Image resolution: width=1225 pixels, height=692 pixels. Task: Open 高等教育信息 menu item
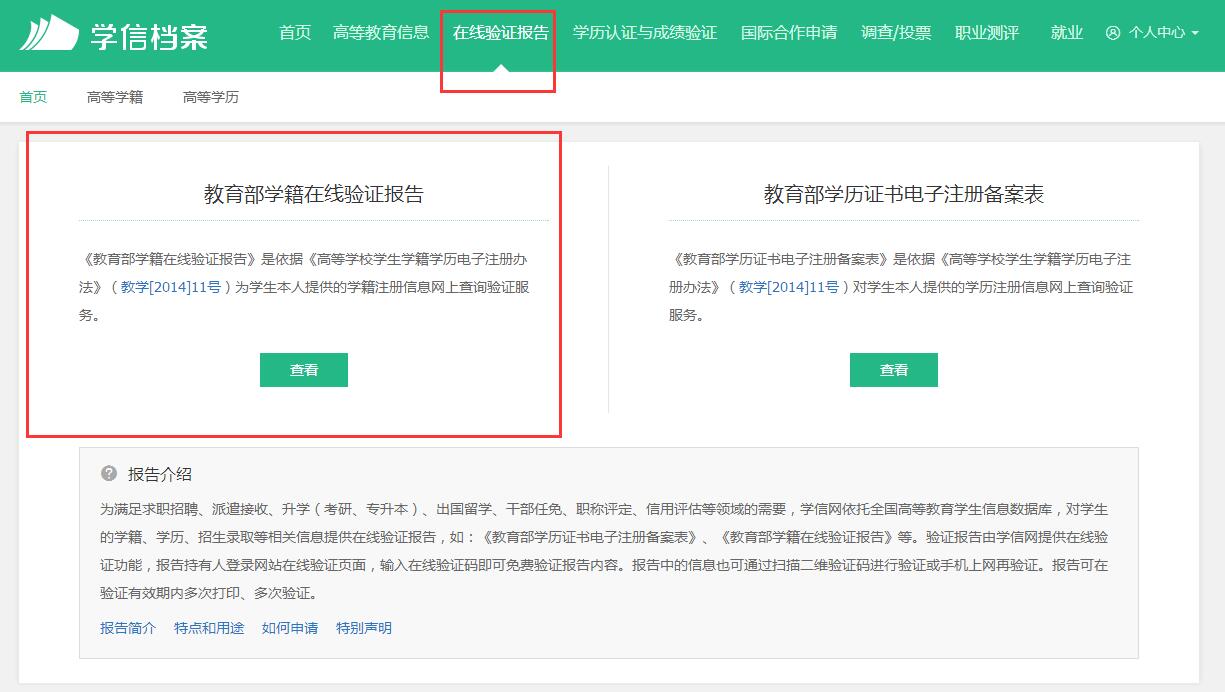point(381,33)
